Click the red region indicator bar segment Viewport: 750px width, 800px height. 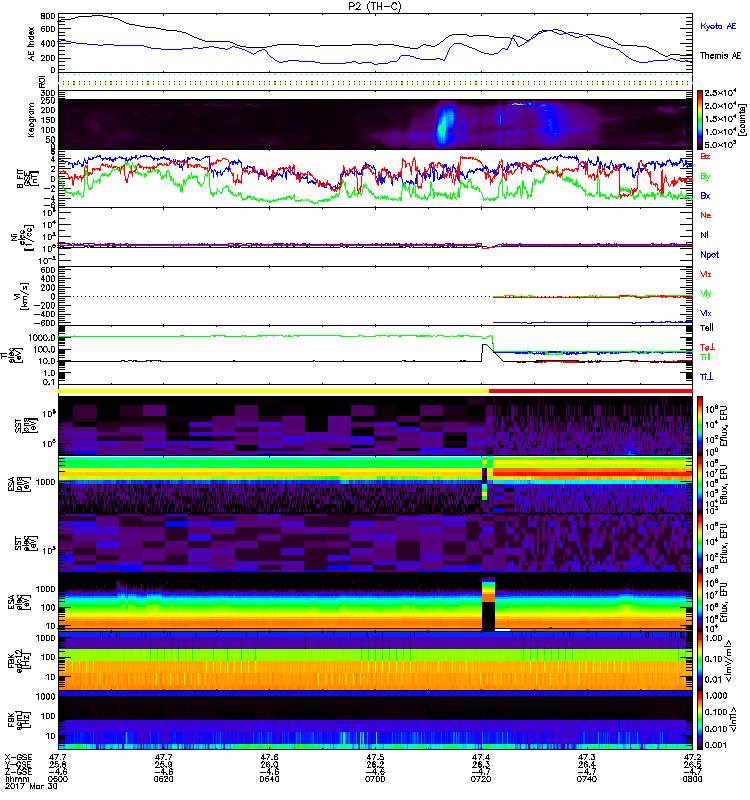pyautogui.click(x=590, y=391)
